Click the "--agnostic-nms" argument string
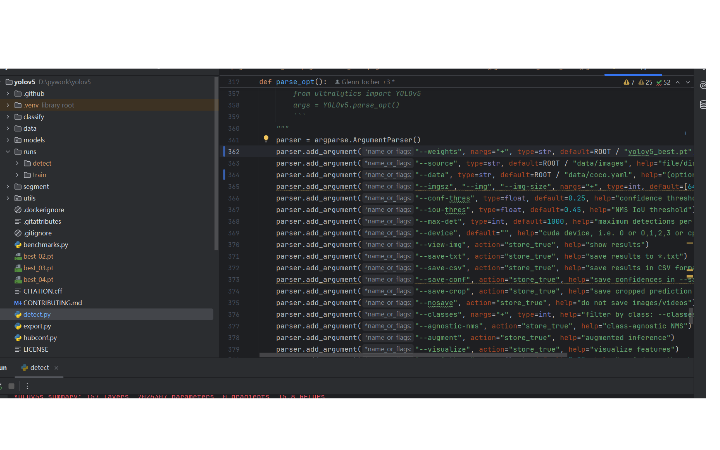This screenshot has width=720, height=450. pyautogui.click(x=450, y=326)
